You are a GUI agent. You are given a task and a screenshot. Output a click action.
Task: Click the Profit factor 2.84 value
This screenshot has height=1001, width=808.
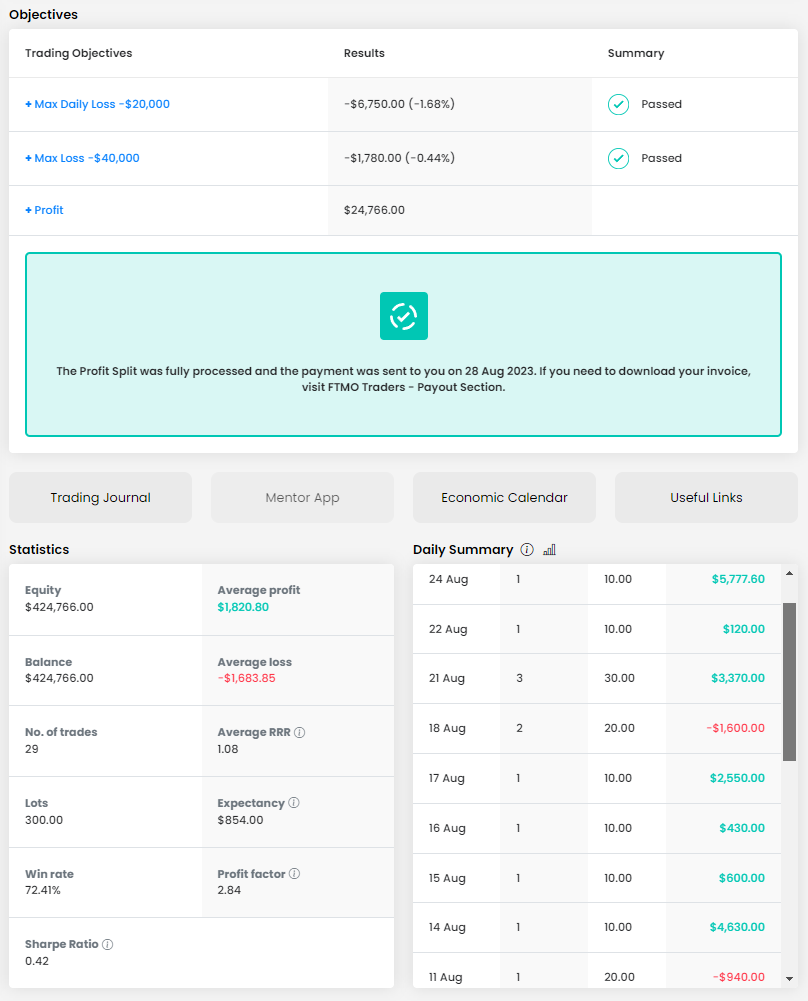click(x=229, y=890)
